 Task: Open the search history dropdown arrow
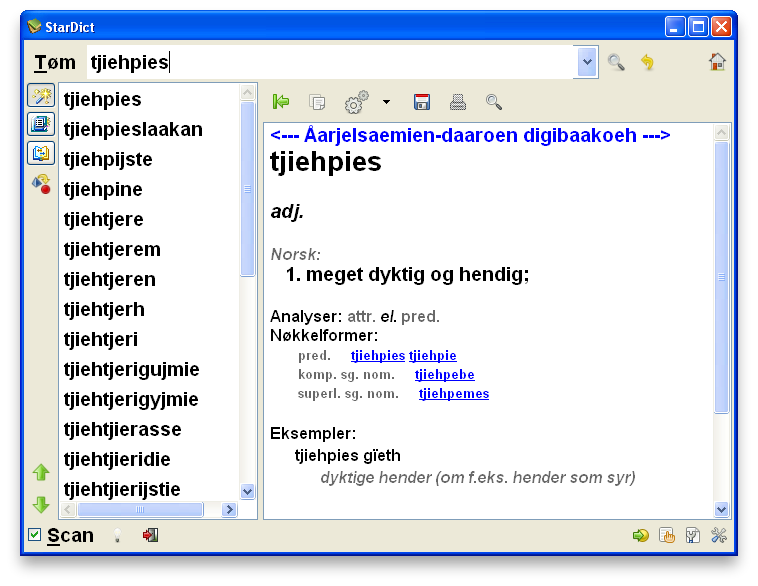pyautogui.click(x=587, y=62)
